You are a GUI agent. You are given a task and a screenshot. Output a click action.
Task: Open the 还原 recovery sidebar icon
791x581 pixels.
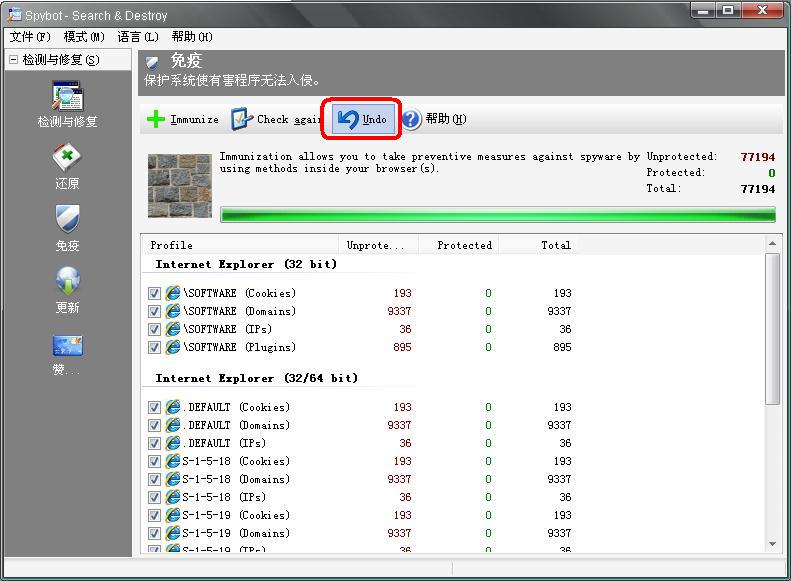tap(68, 158)
